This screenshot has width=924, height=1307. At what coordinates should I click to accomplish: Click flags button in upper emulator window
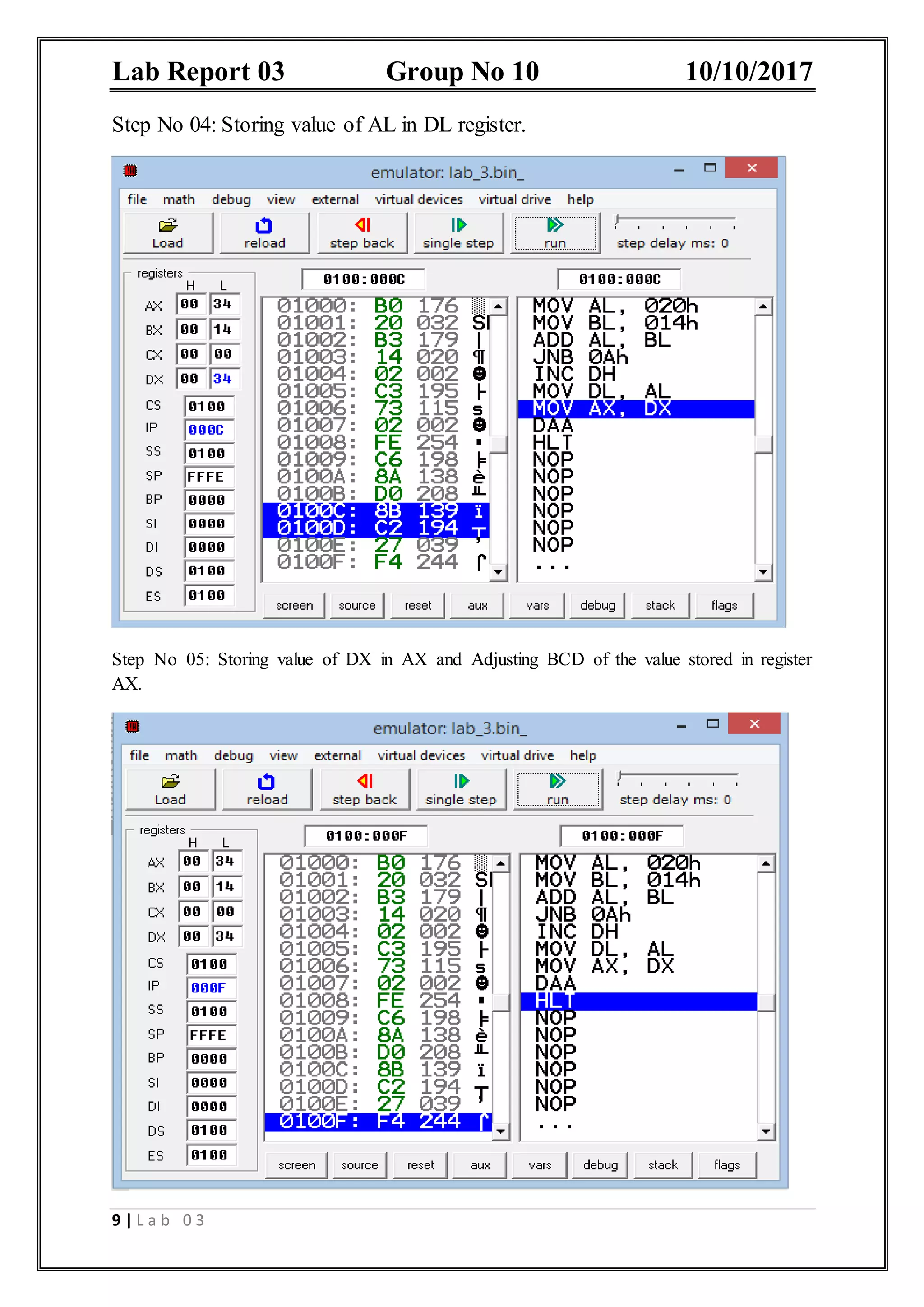pyautogui.click(x=724, y=606)
